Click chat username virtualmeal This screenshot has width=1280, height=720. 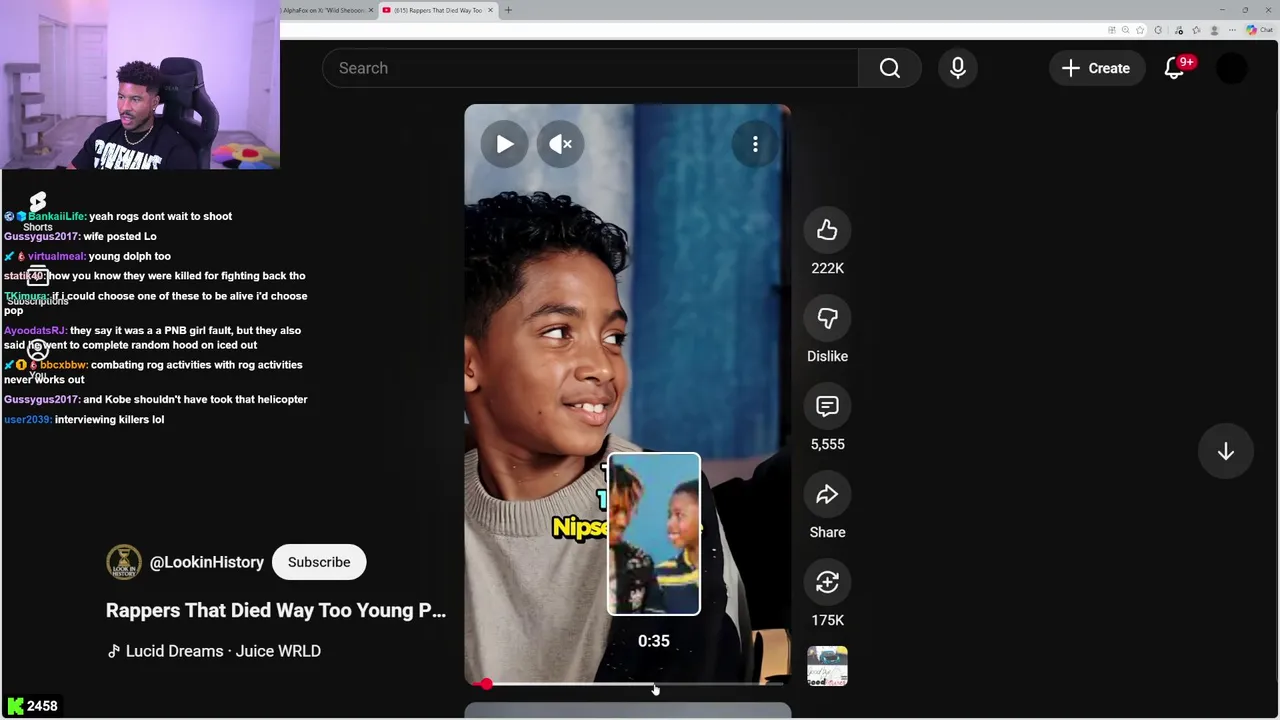click(57, 256)
